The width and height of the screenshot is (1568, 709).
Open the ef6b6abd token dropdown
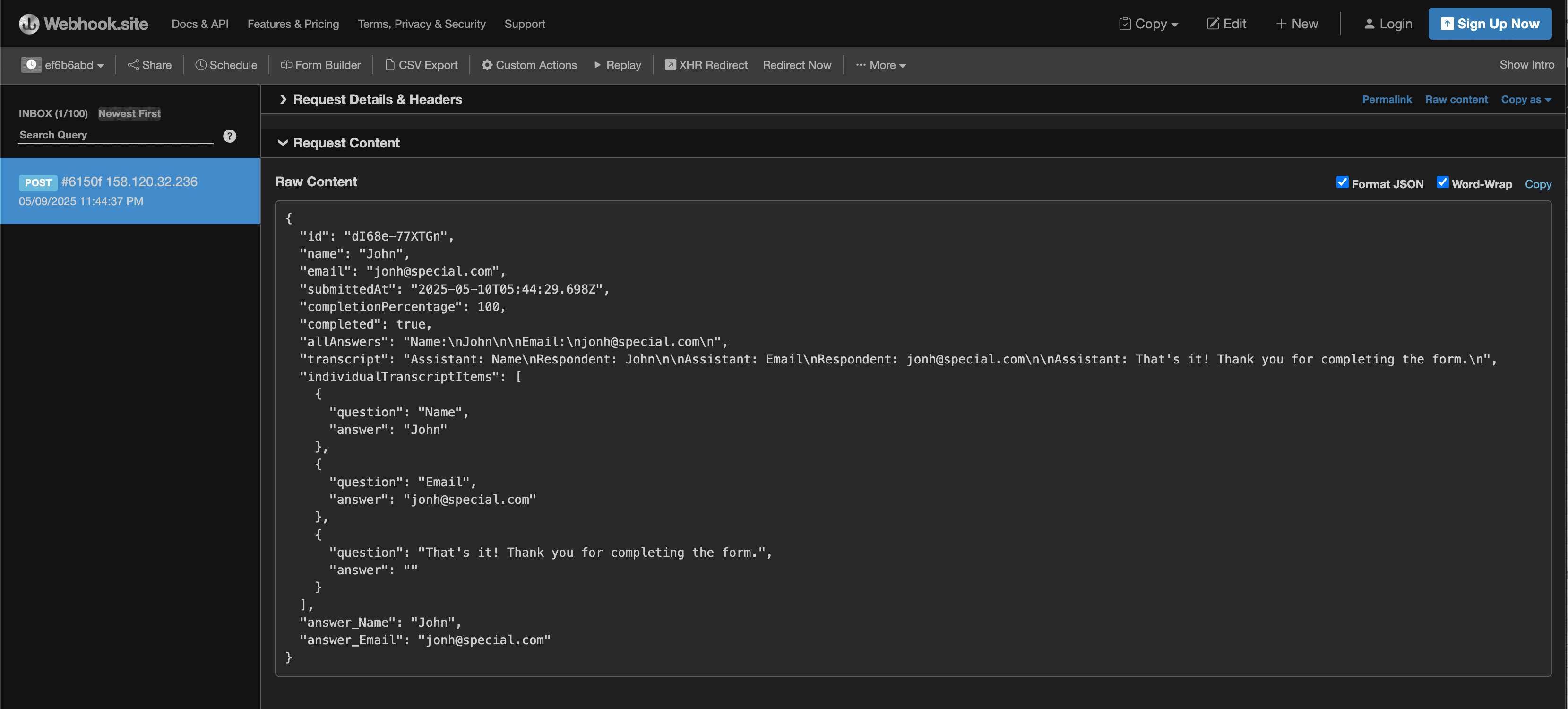pos(63,64)
